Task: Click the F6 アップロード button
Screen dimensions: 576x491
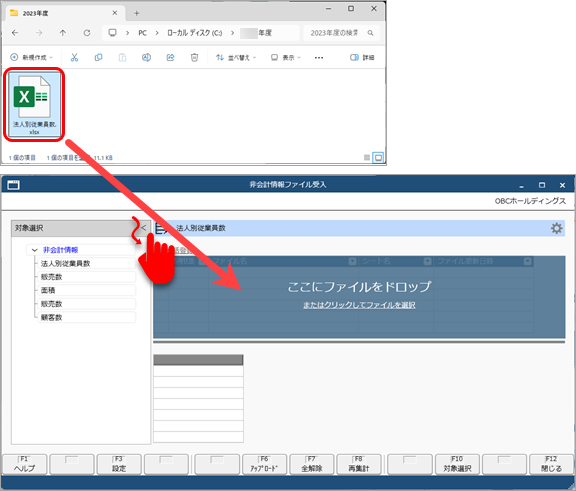Action: (x=264, y=464)
